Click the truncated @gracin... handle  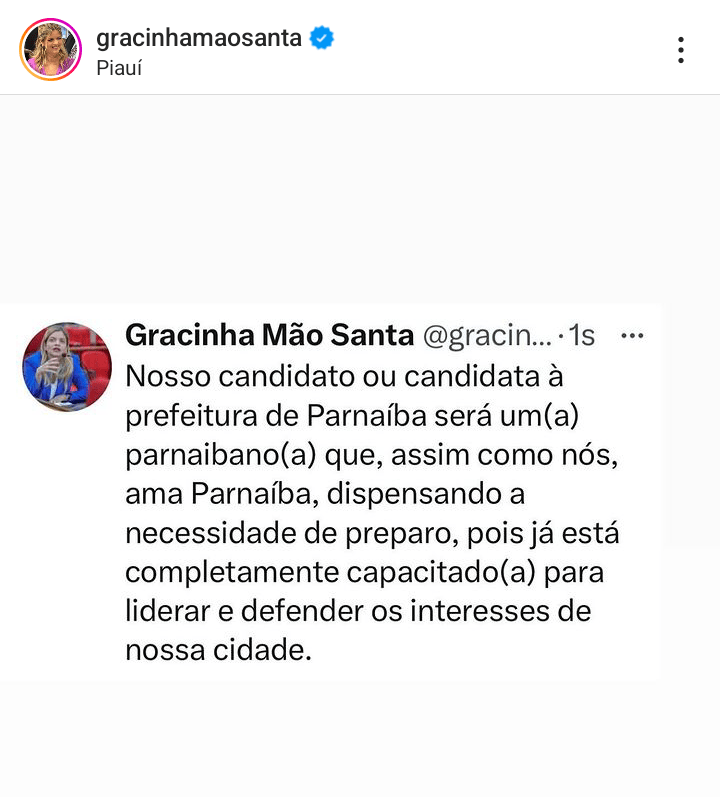(487, 337)
